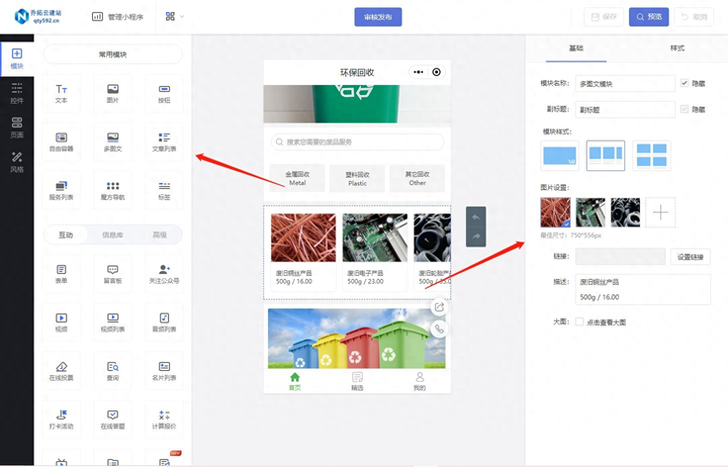Select the 多图文 multi-image module

(113, 142)
